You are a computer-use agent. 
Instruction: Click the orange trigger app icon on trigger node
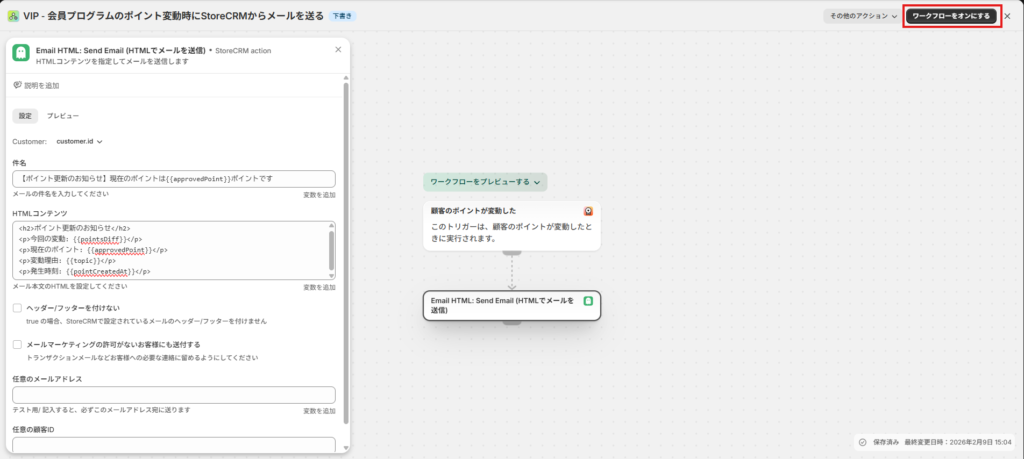coord(589,211)
